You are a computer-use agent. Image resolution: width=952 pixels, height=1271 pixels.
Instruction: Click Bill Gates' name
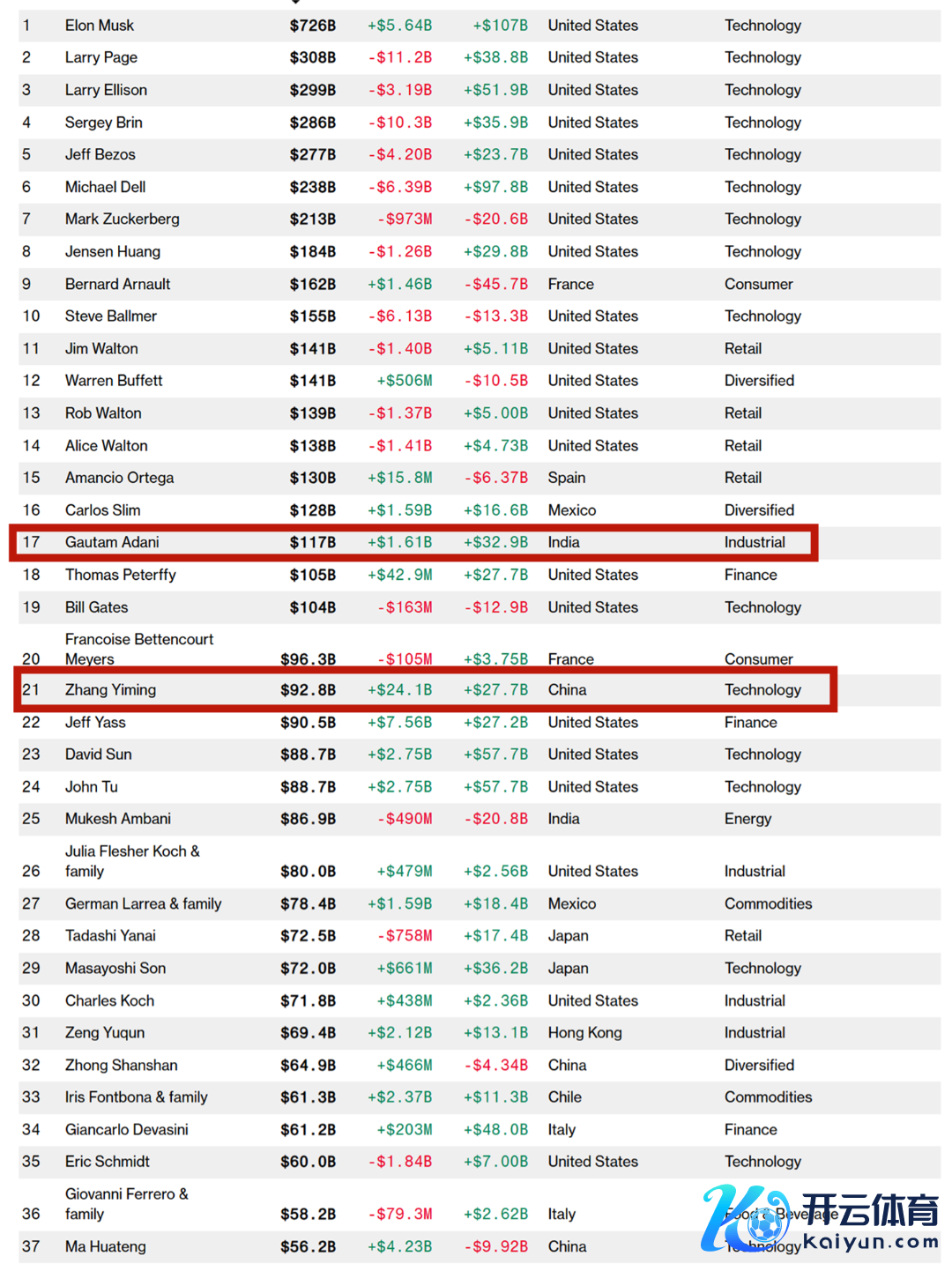pos(97,607)
